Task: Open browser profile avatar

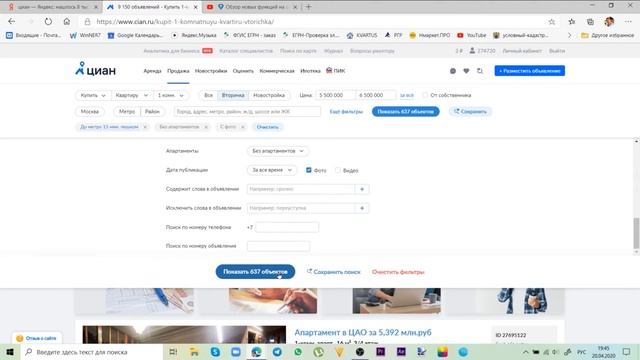Action: pyautogui.click(x=609, y=22)
